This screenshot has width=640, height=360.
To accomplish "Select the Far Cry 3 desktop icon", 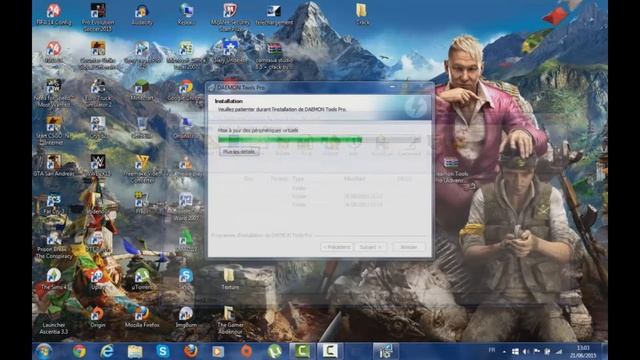I will 53,204.
